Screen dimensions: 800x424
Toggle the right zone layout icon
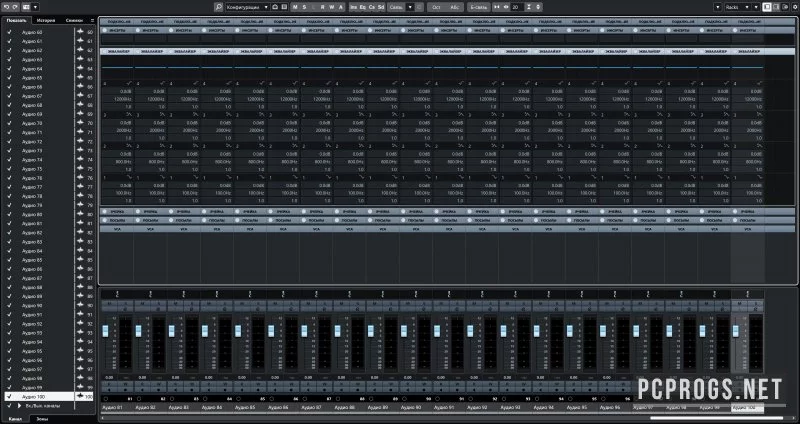(x=785, y=7)
